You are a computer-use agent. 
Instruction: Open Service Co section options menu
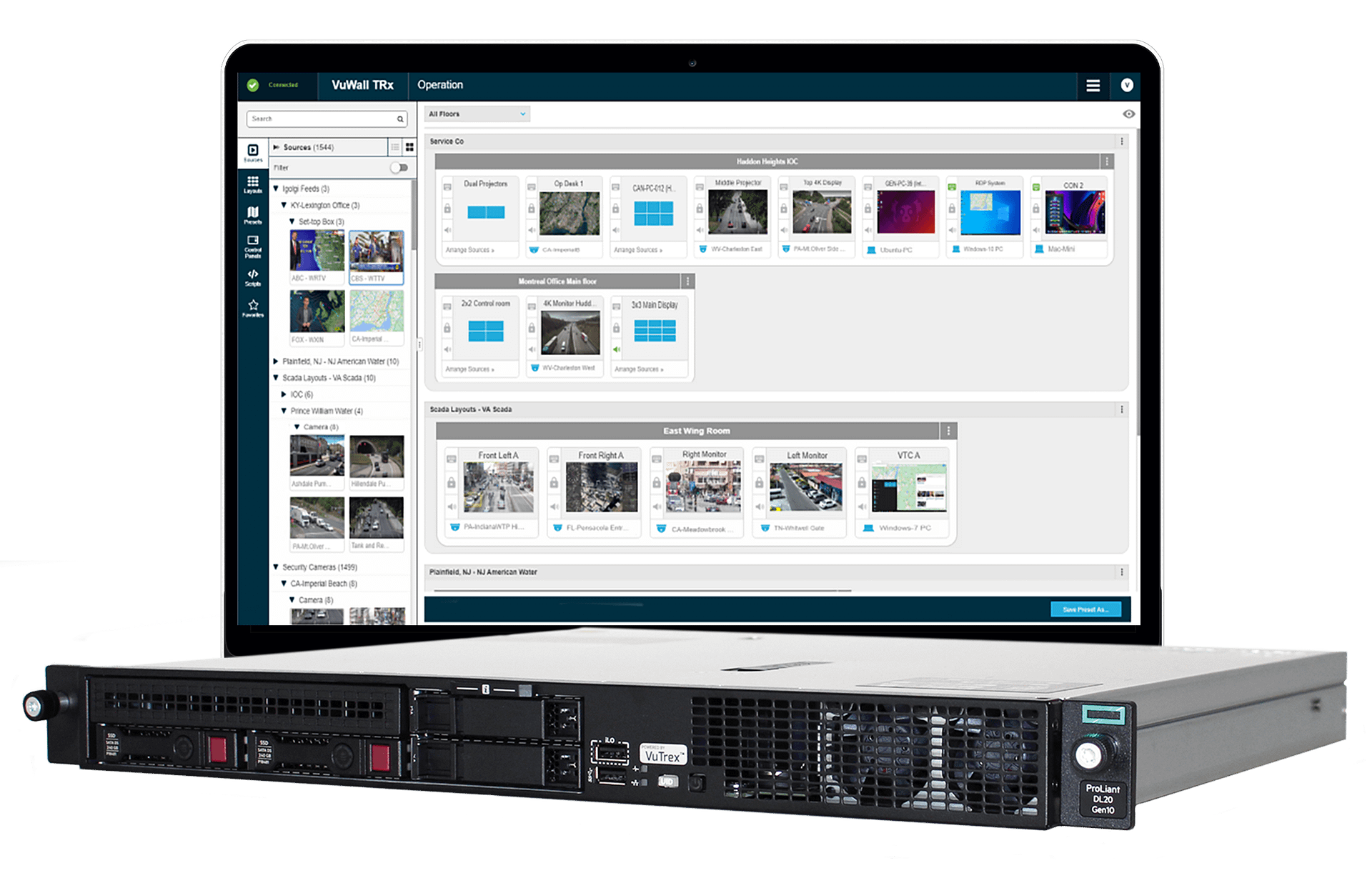[x=1122, y=141]
